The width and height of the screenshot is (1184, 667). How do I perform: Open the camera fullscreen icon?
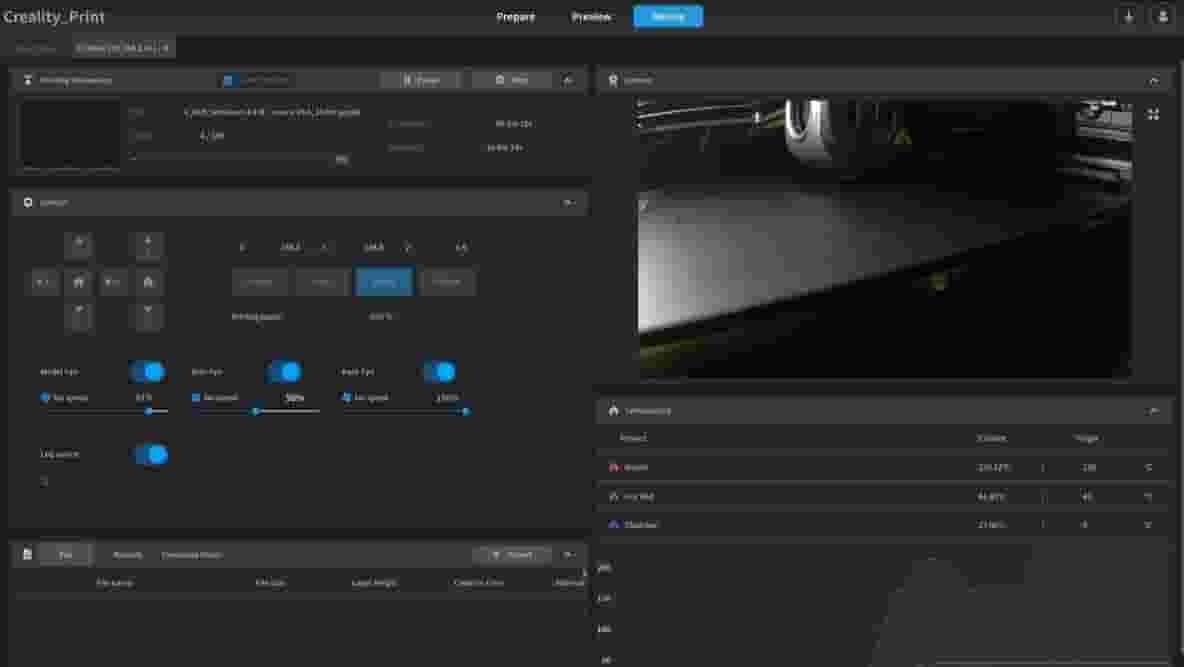[1152, 114]
